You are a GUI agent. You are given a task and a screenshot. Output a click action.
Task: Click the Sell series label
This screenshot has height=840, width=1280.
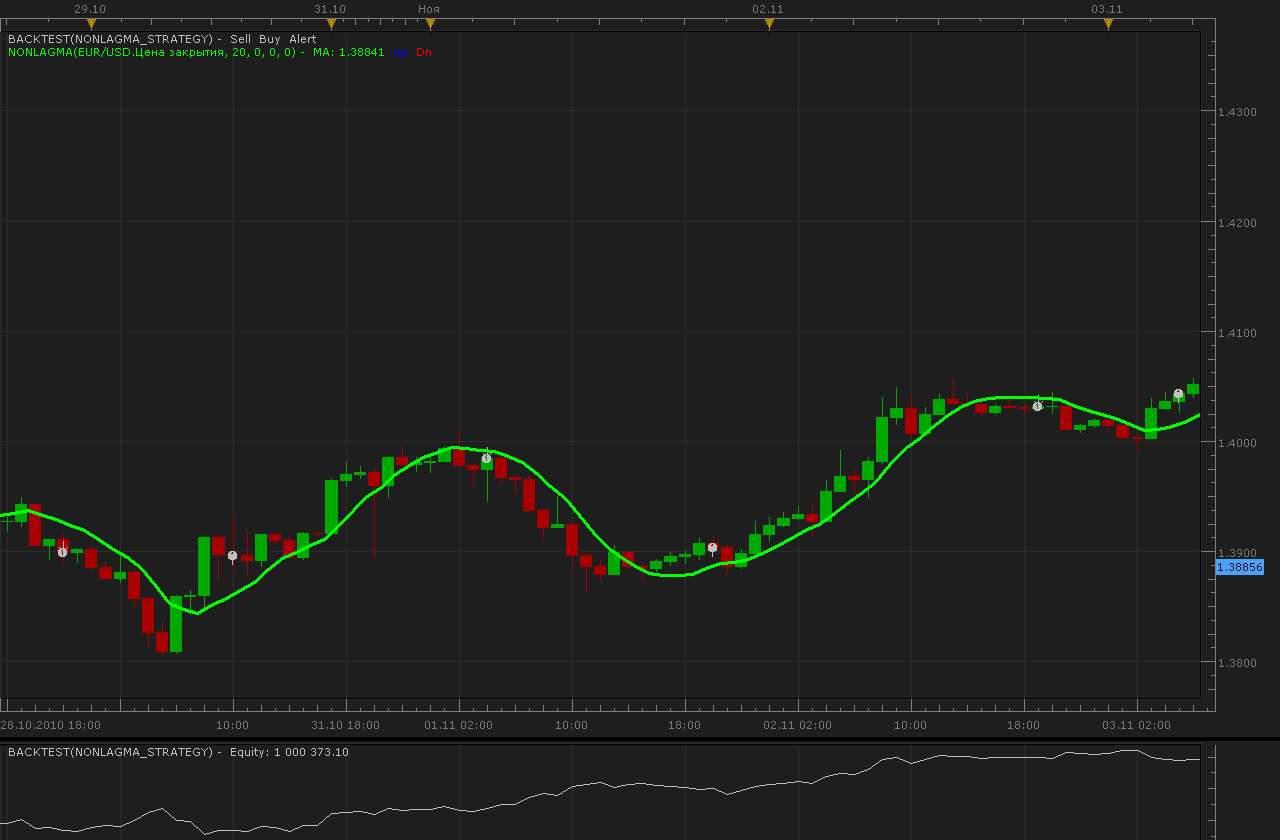click(x=241, y=39)
